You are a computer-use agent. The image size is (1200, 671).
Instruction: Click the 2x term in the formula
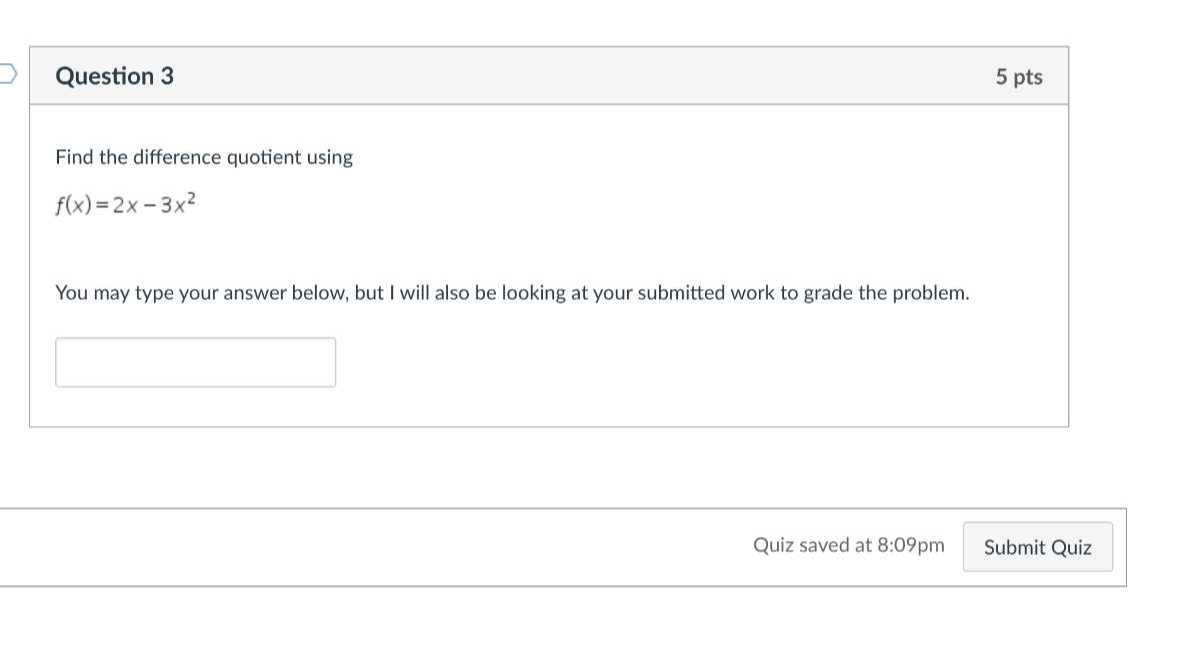click(x=124, y=205)
